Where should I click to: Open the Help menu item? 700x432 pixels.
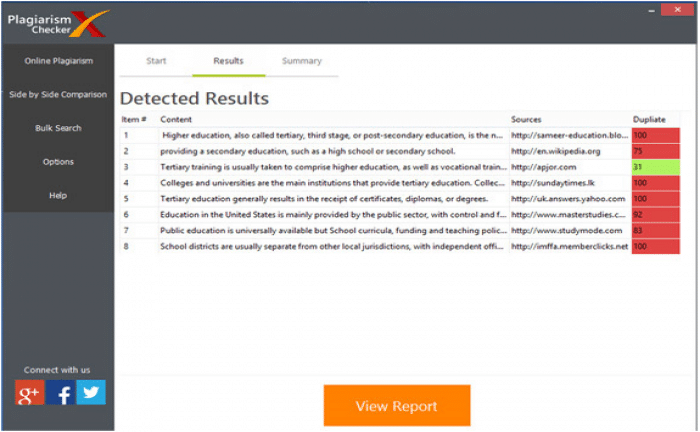tap(58, 195)
